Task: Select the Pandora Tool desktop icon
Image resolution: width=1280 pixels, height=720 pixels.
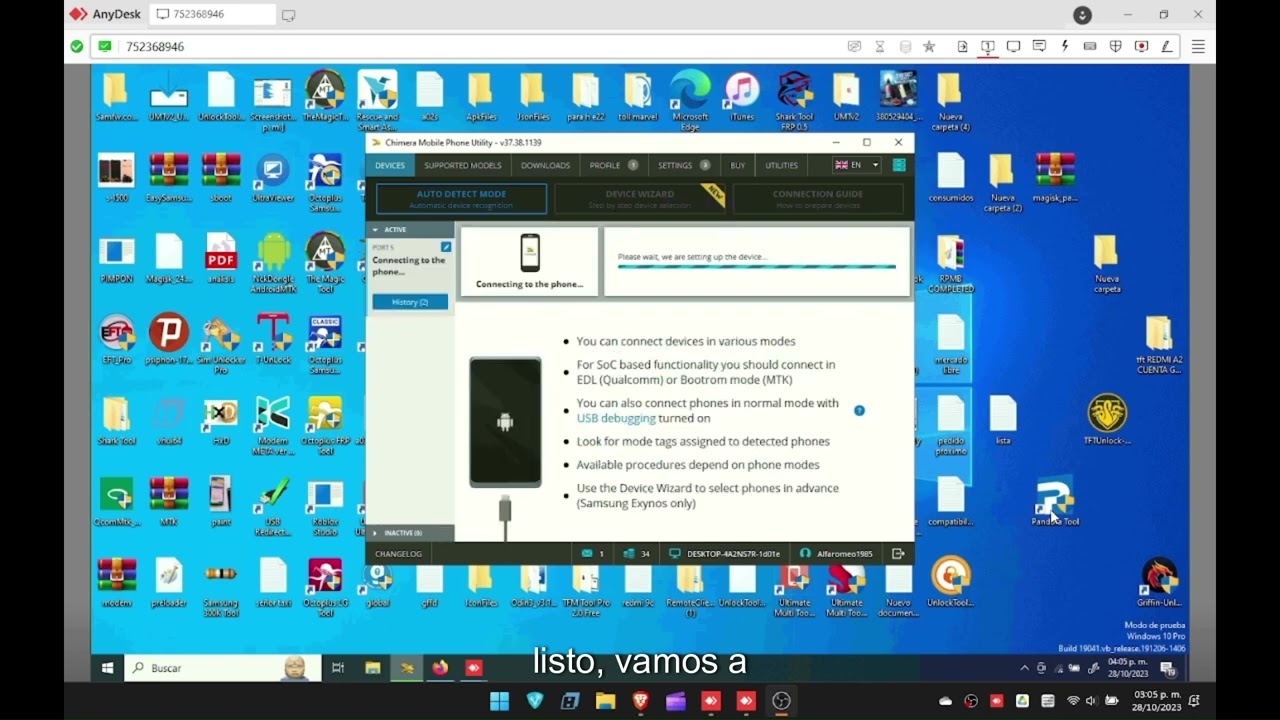Action: (1055, 501)
